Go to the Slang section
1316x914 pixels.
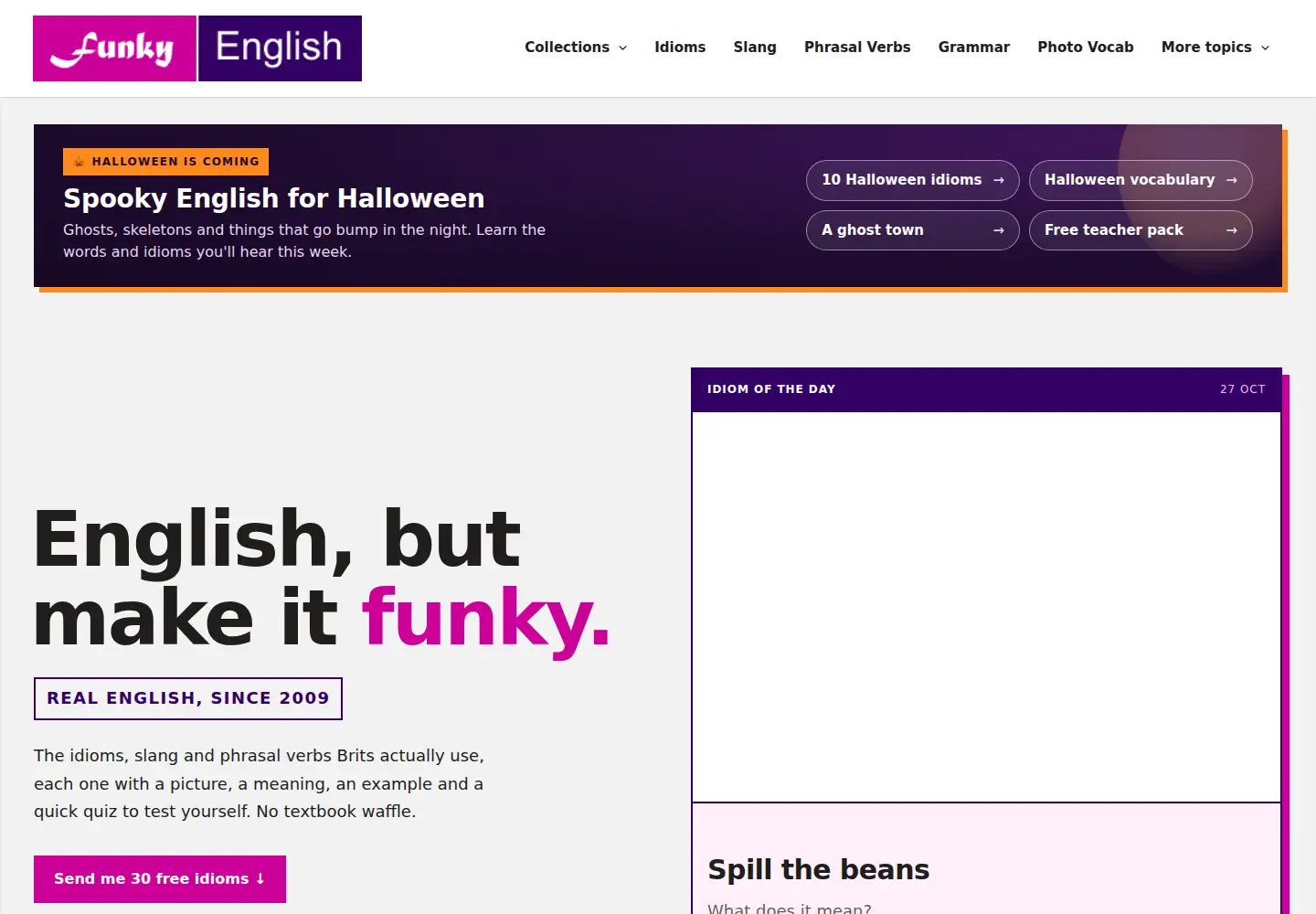coord(755,48)
